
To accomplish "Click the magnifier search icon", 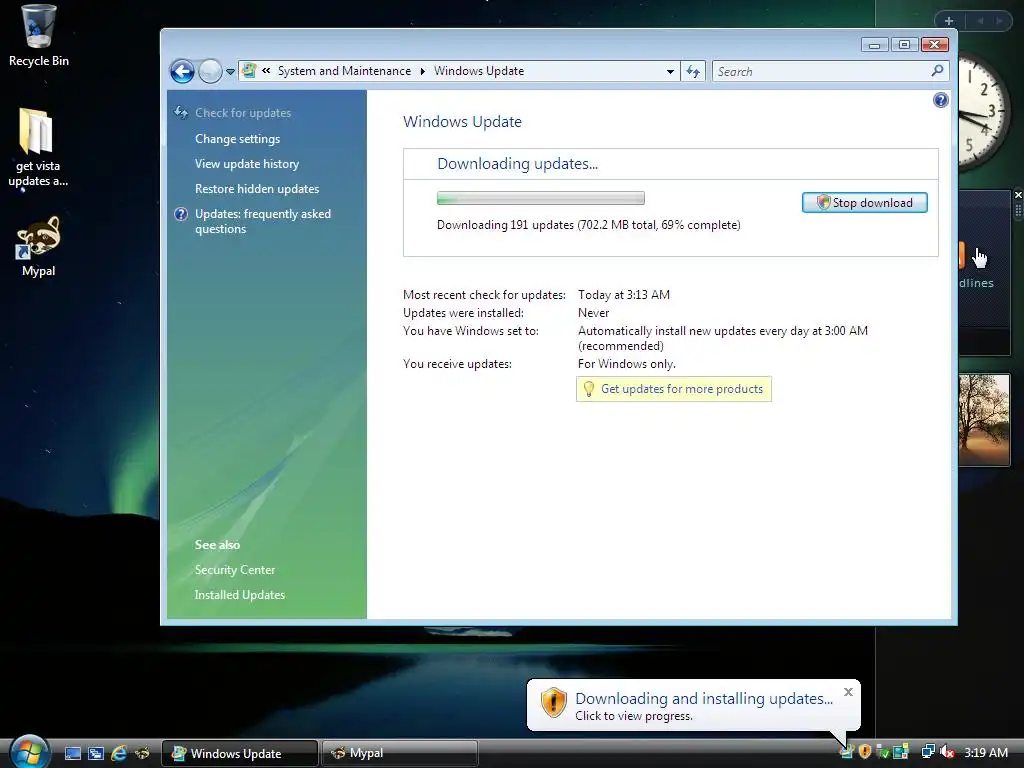I will 938,71.
